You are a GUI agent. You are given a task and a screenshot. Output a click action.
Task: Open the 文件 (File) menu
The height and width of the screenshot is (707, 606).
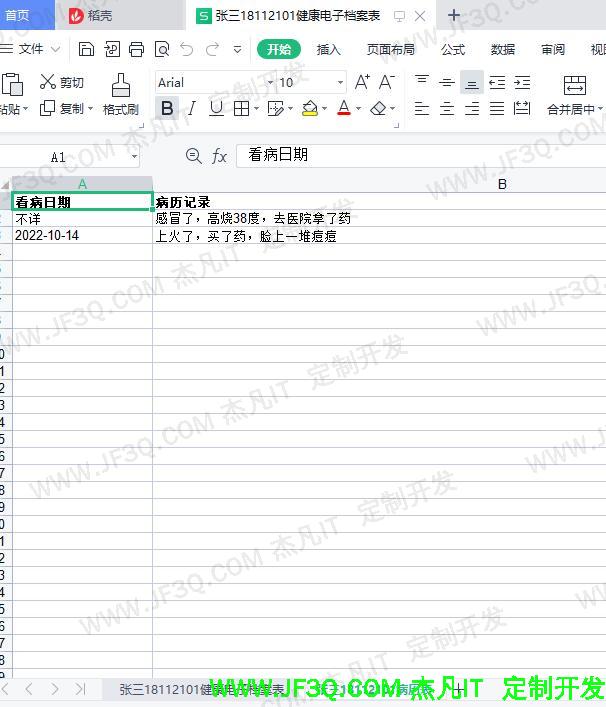30,49
